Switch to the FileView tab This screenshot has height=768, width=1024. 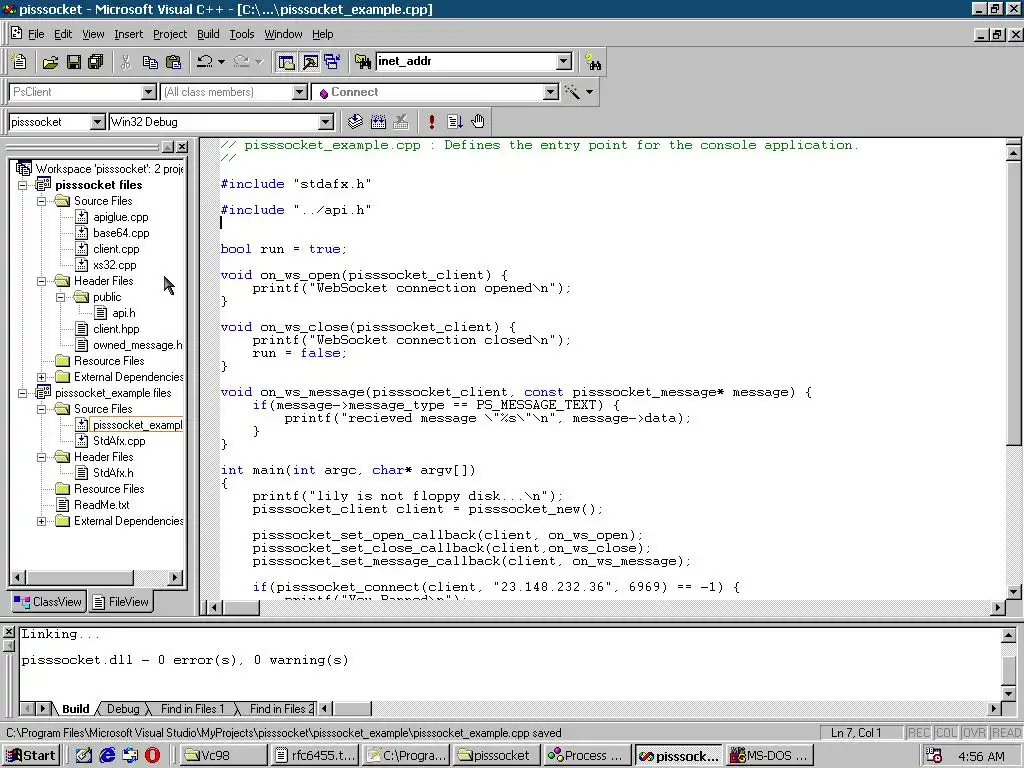pyautogui.click(x=120, y=601)
